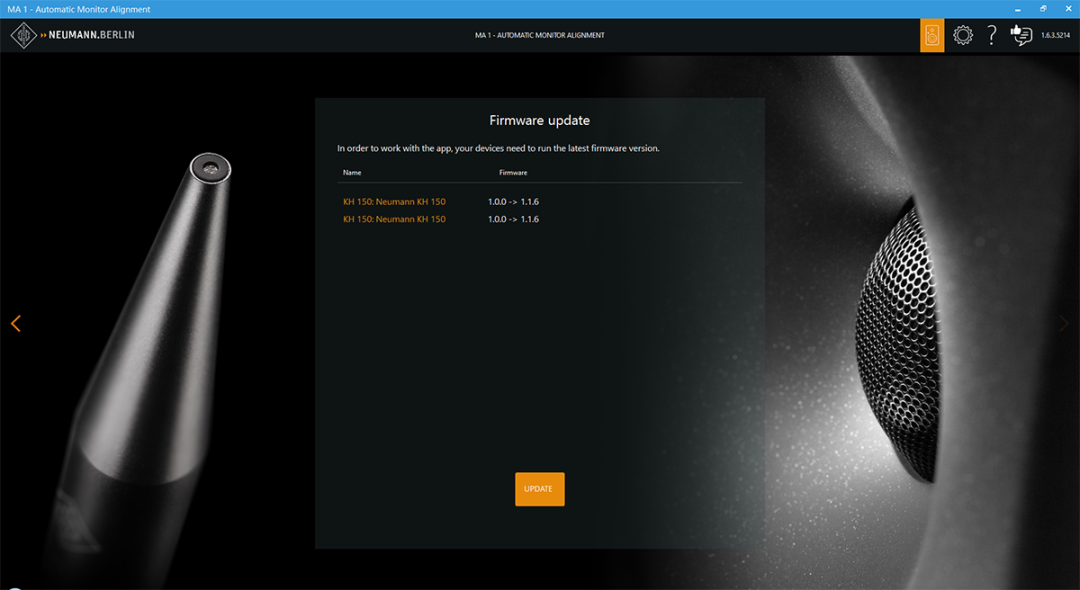Click the Neumann diamond logo icon
Viewport: 1080px width, 590px height.
[x=23, y=35]
